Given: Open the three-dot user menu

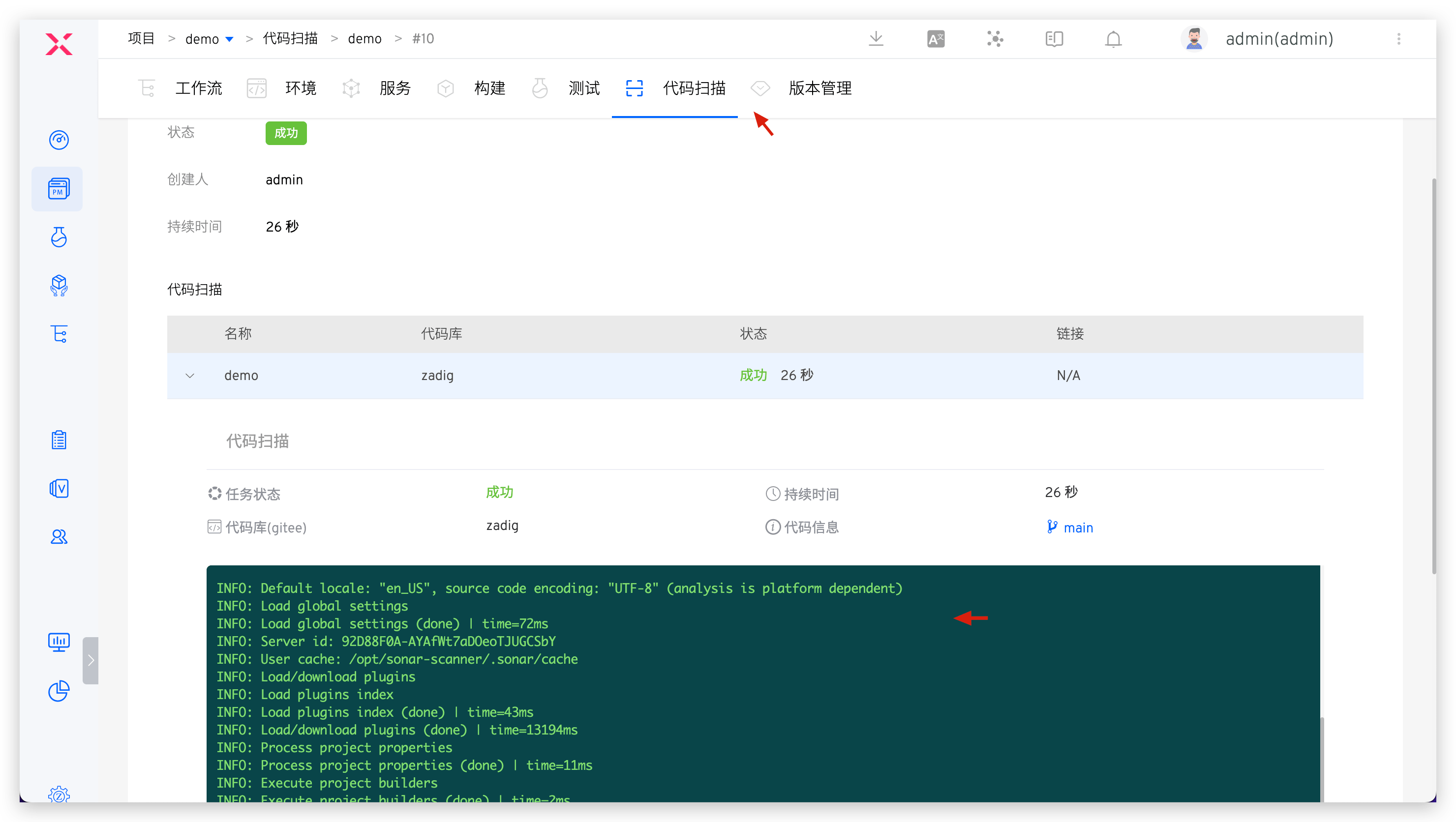Looking at the screenshot, I should click(1398, 39).
